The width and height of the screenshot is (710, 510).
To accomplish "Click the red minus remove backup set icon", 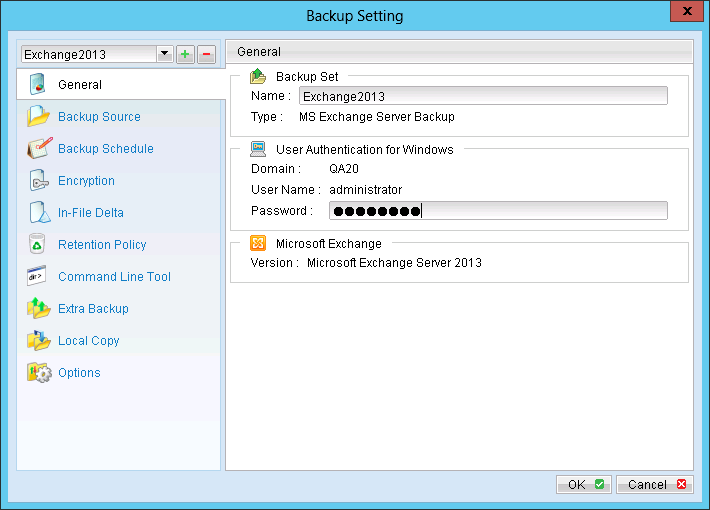I will pyautogui.click(x=207, y=54).
